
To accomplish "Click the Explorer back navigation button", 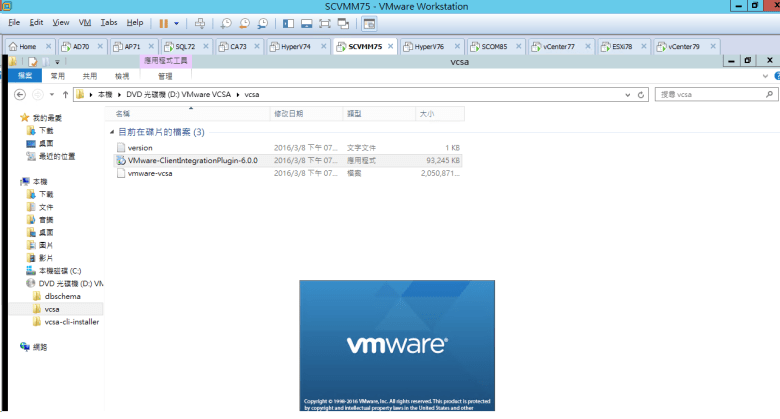I will (22, 94).
